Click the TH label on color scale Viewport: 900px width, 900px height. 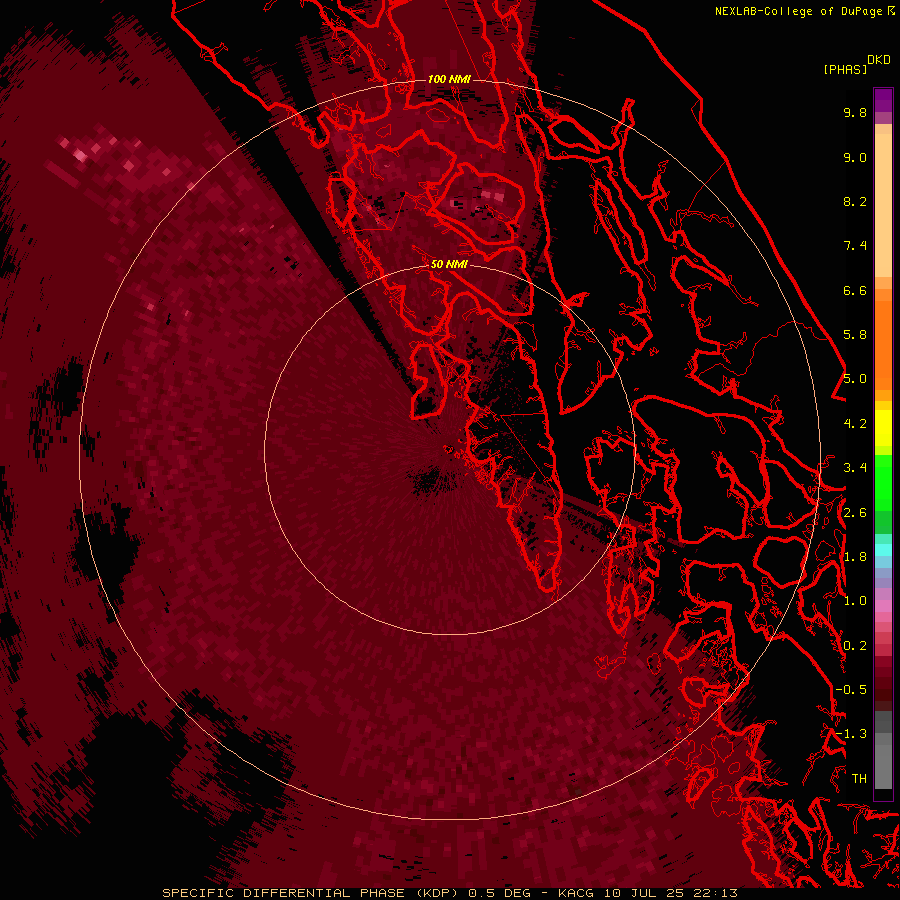coord(859,779)
